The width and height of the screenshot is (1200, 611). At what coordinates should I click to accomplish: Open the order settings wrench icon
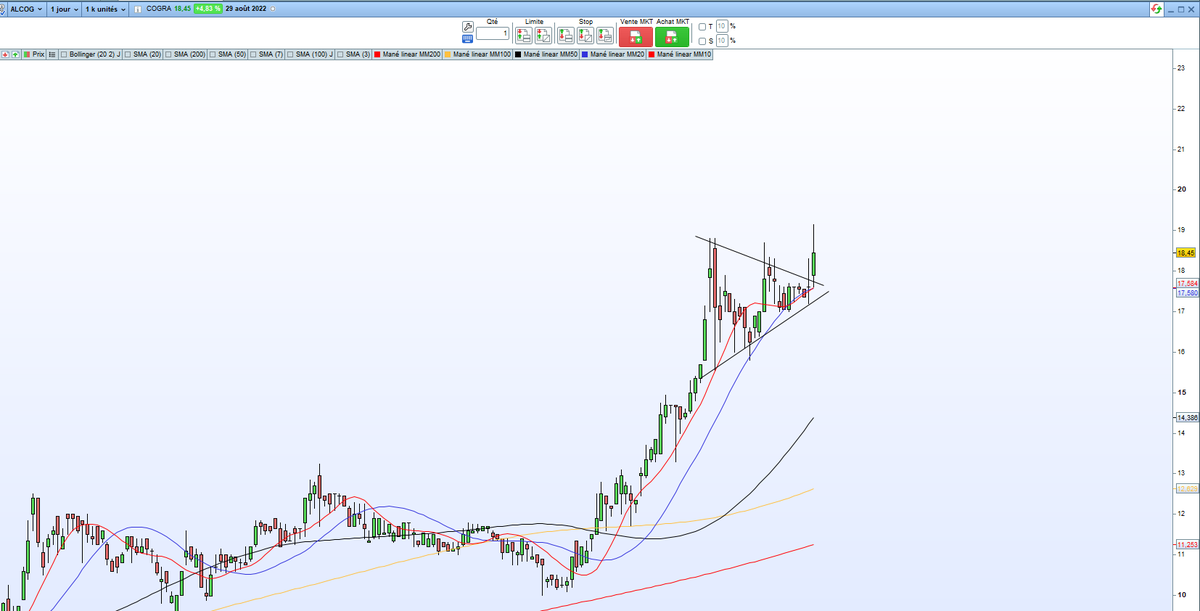click(x=467, y=28)
